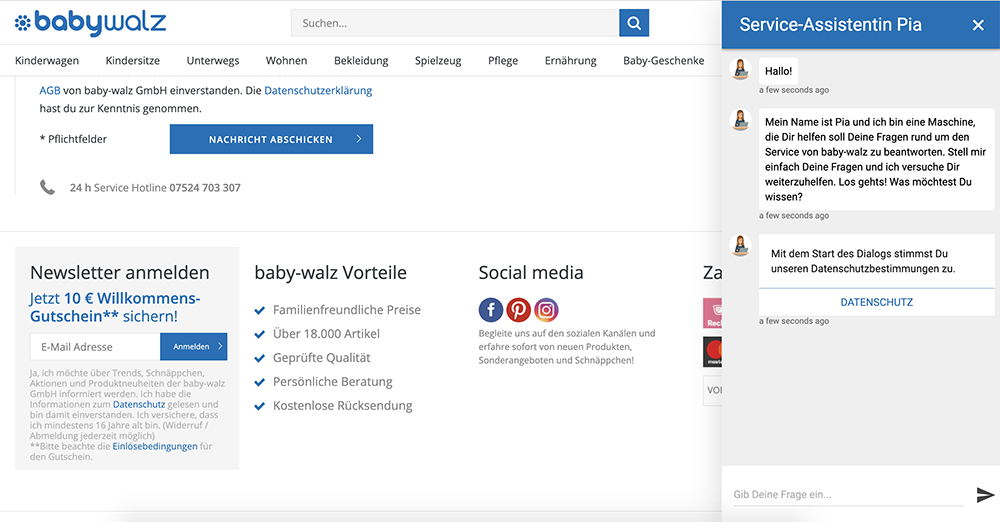Click the Hallo! chat bubble
Screen dimensions: 1000x522
click(779, 71)
